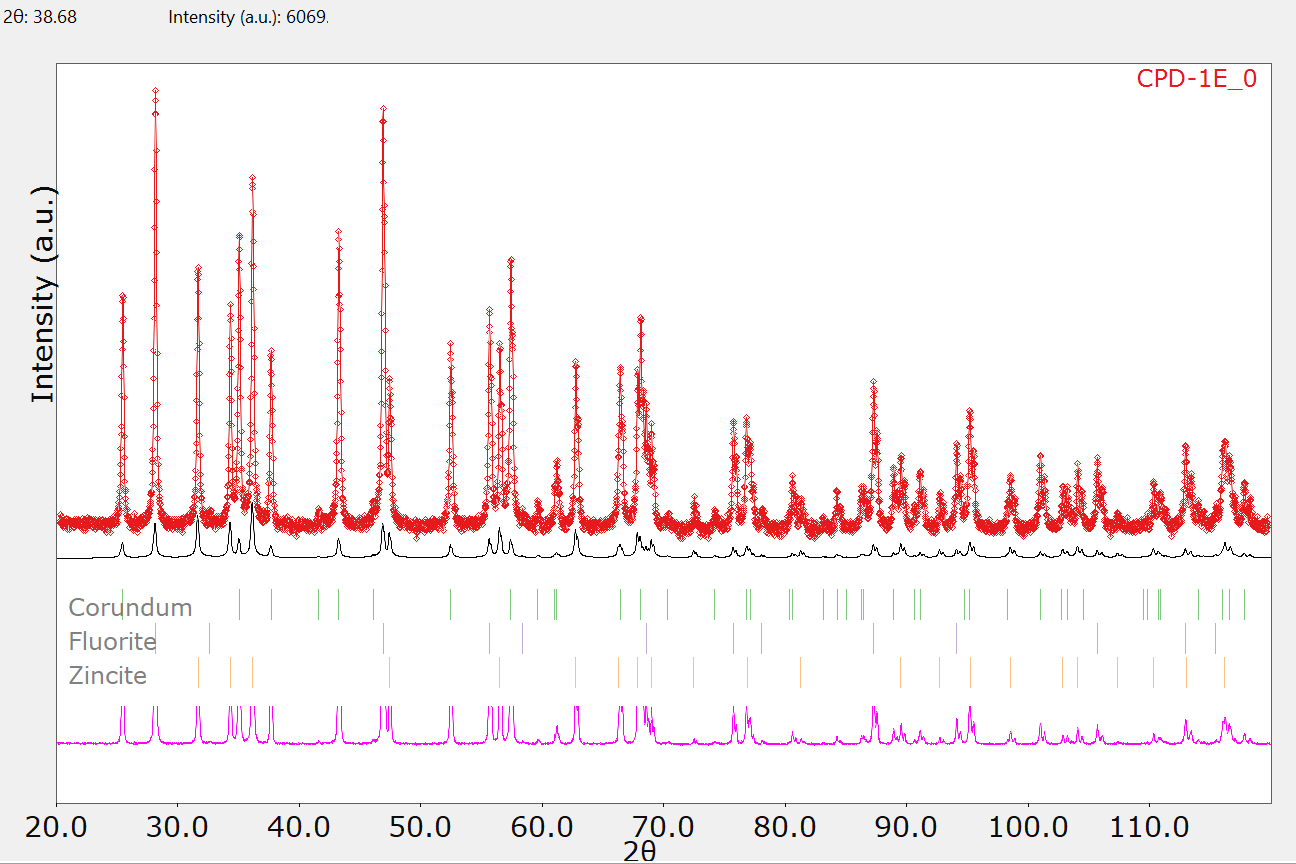
Task: Click the Intensity (a.u.) y-axis title
Action: tap(42, 294)
